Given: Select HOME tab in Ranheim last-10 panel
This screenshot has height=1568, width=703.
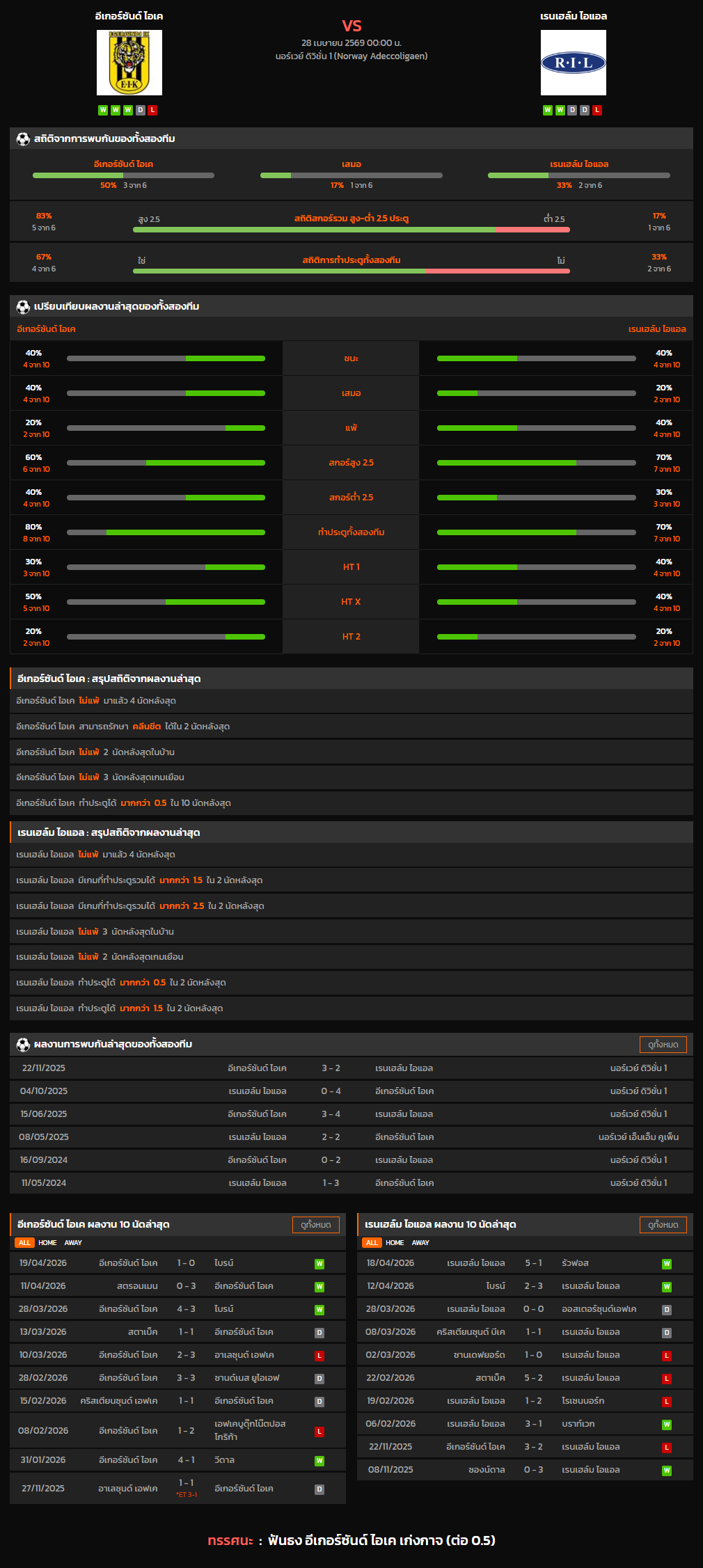Looking at the screenshot, I should coord(395,1243).
